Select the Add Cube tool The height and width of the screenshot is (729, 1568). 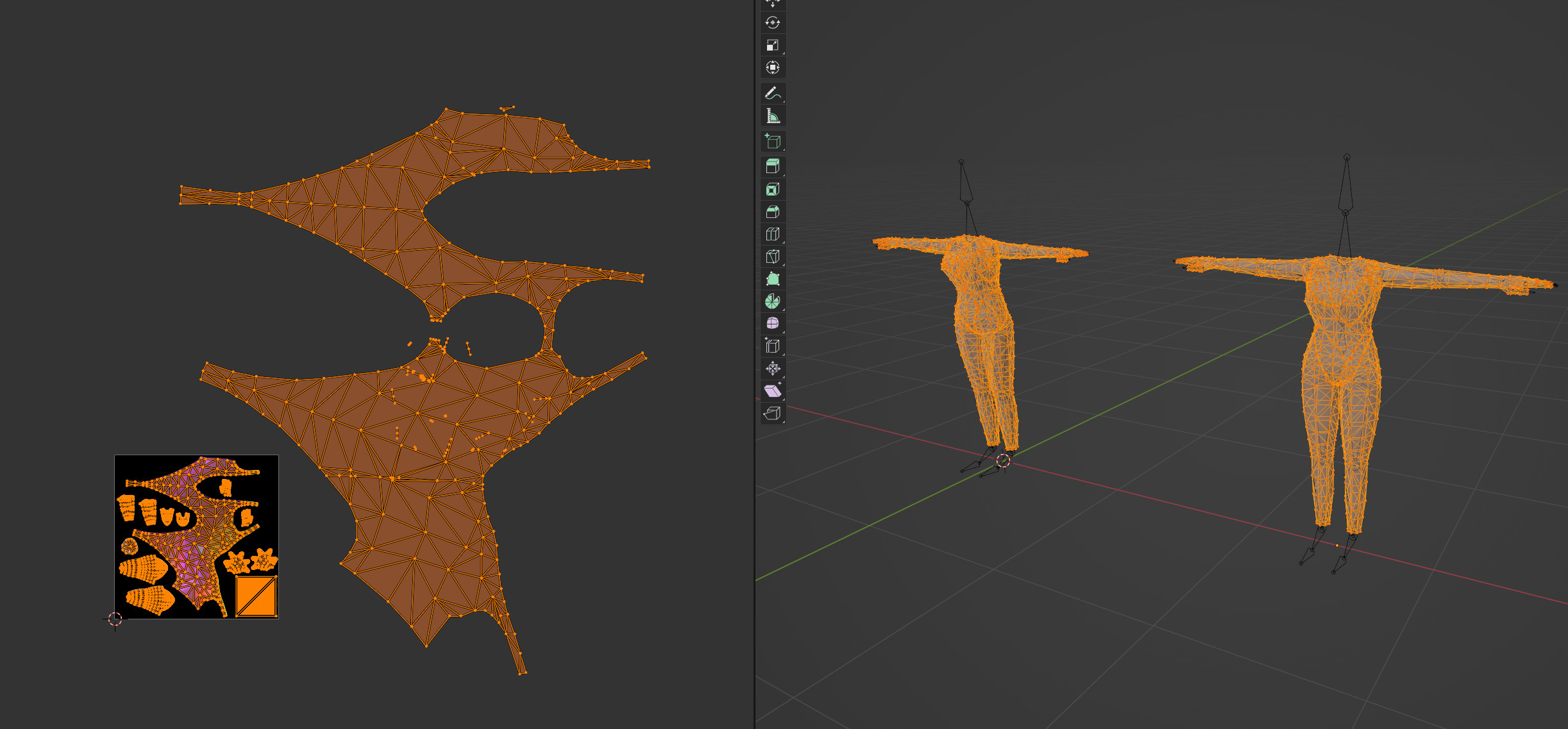click(772, 141)
